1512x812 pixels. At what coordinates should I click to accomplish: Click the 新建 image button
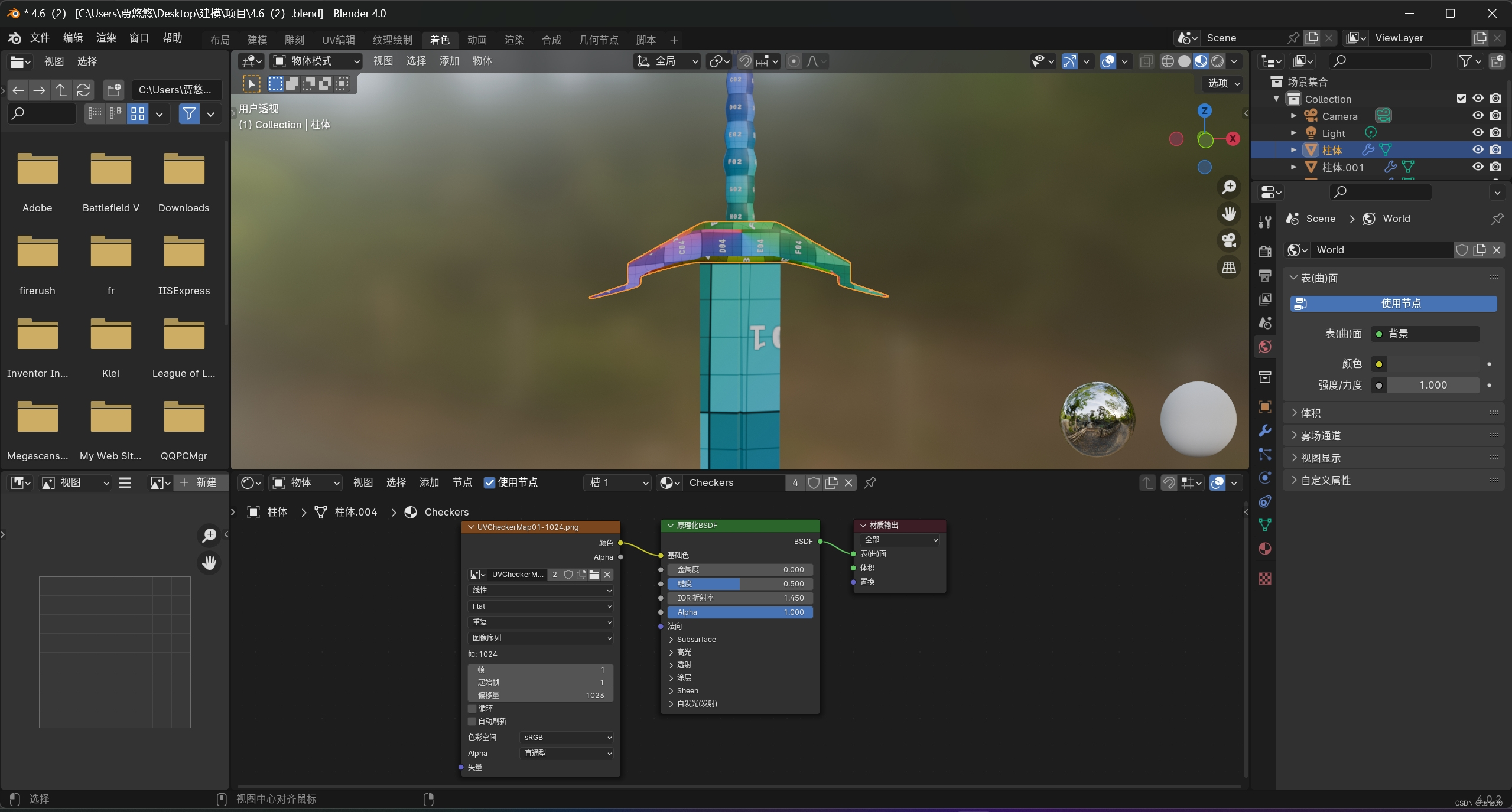click(x=199, y=482)
